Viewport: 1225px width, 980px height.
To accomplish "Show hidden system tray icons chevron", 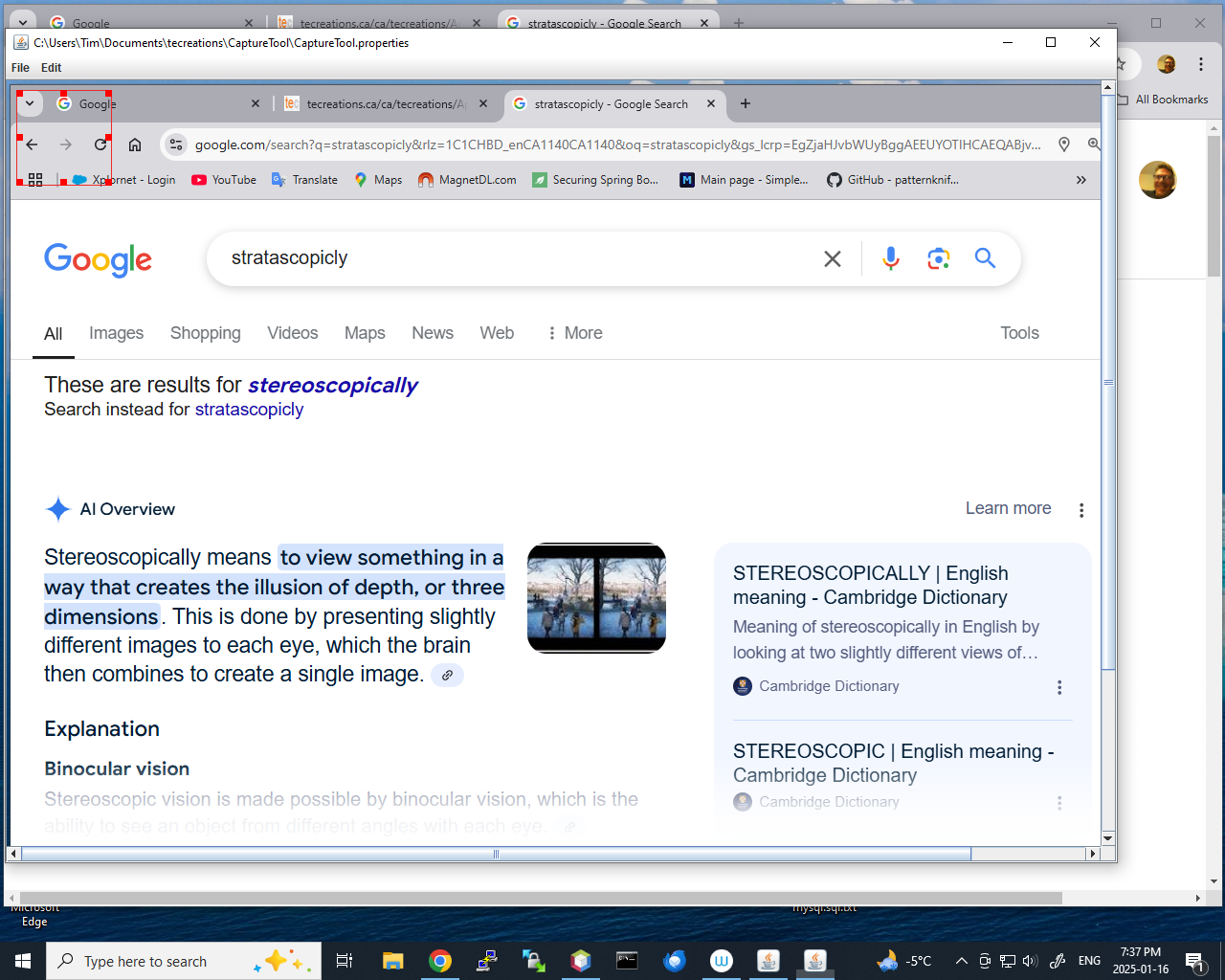I will pos(961,961).
